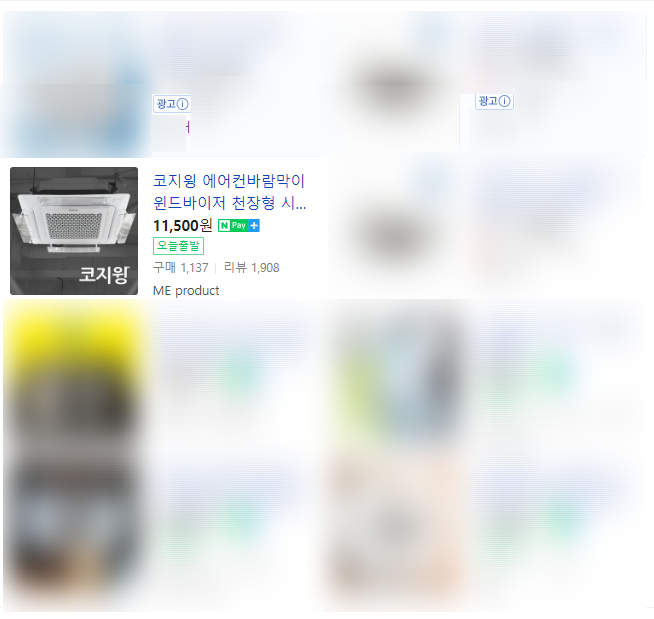Visit the ME product seller link

click(186, 291)
